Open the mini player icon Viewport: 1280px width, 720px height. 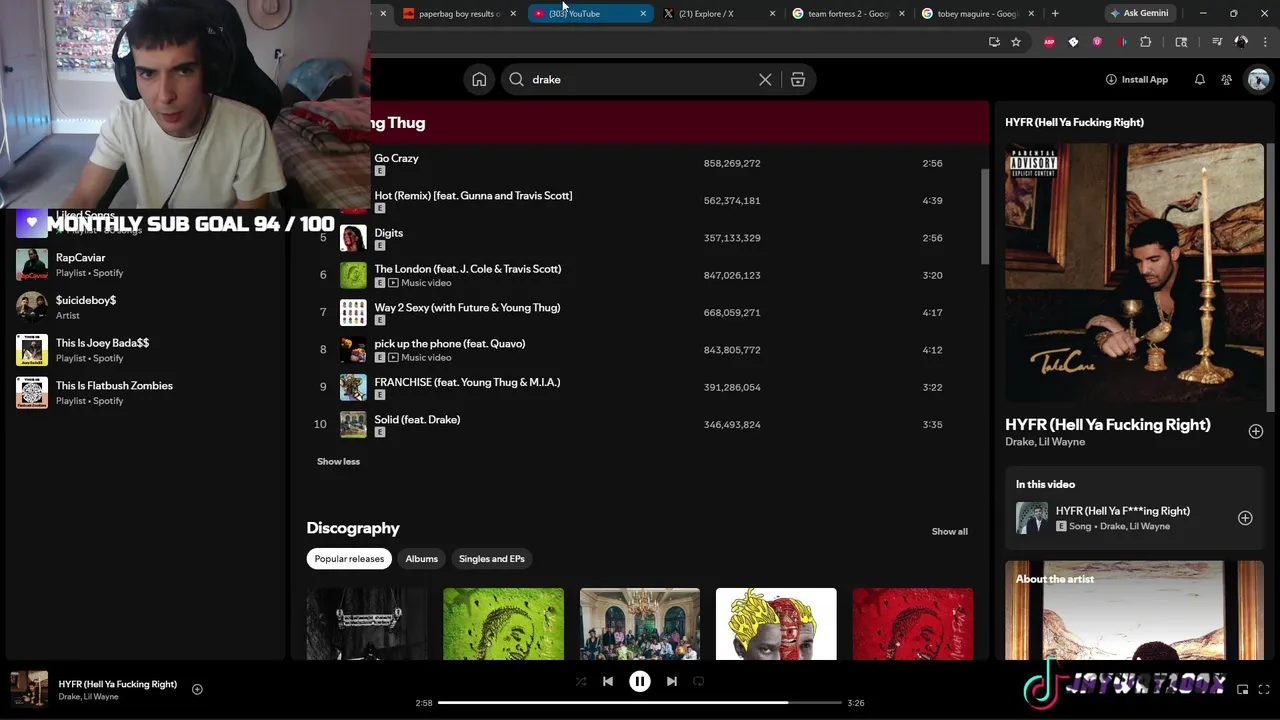[x=1243, y=689]
